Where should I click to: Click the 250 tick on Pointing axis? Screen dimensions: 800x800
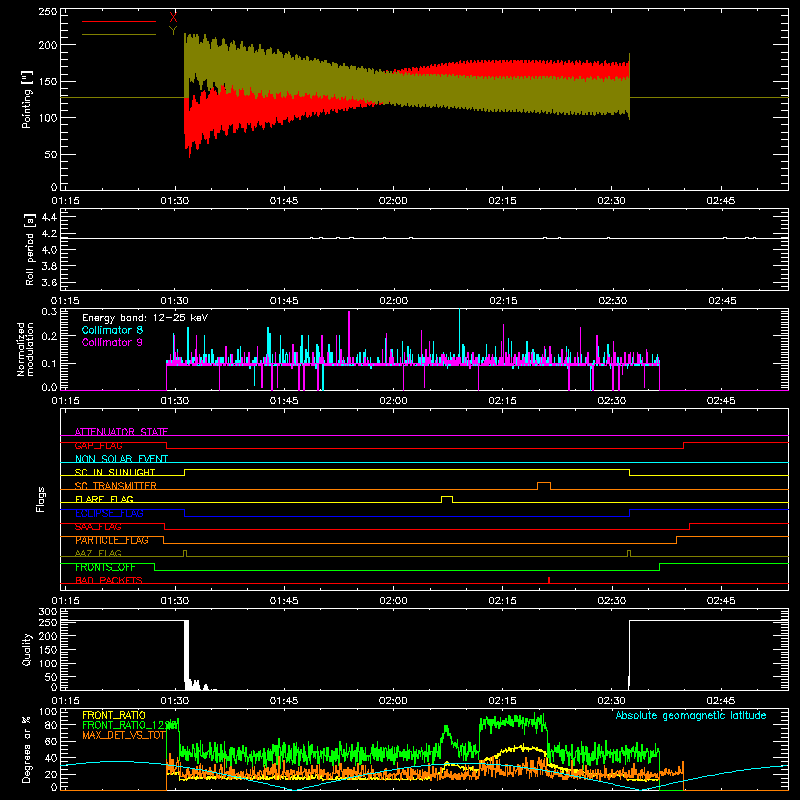(48, 12)
